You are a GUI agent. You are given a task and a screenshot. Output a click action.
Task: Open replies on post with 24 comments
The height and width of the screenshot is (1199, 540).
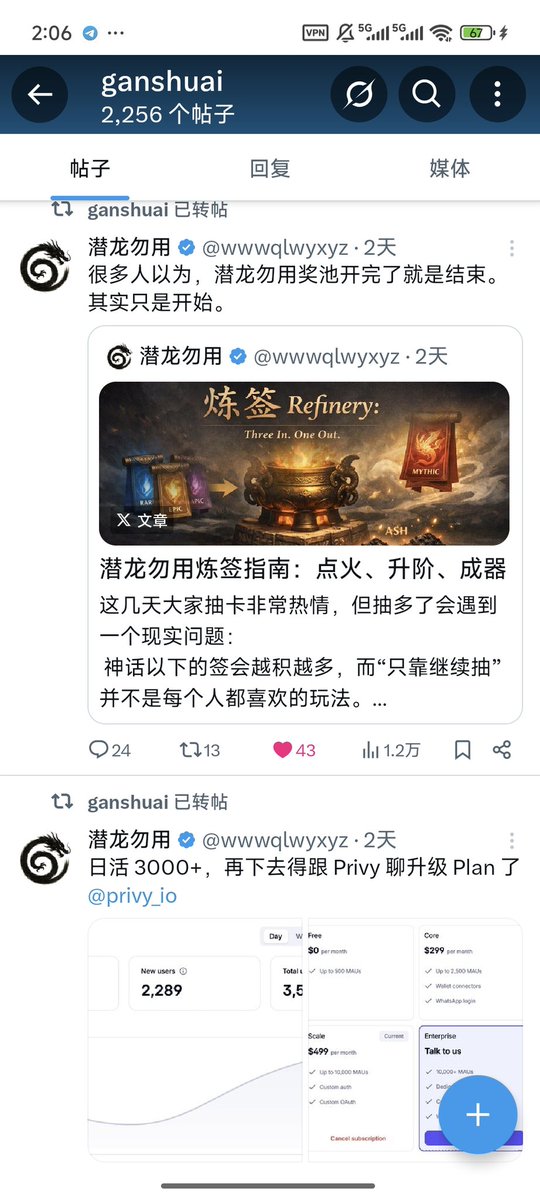[x=109, y=750]
